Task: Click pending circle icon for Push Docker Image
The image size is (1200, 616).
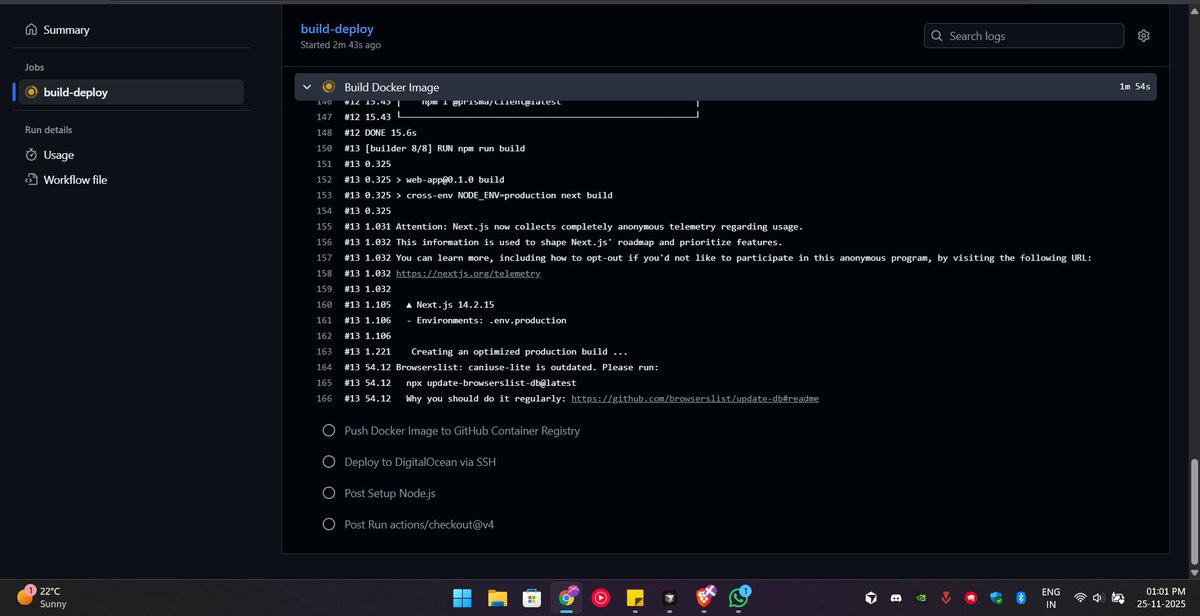Action: coord(328,431)
